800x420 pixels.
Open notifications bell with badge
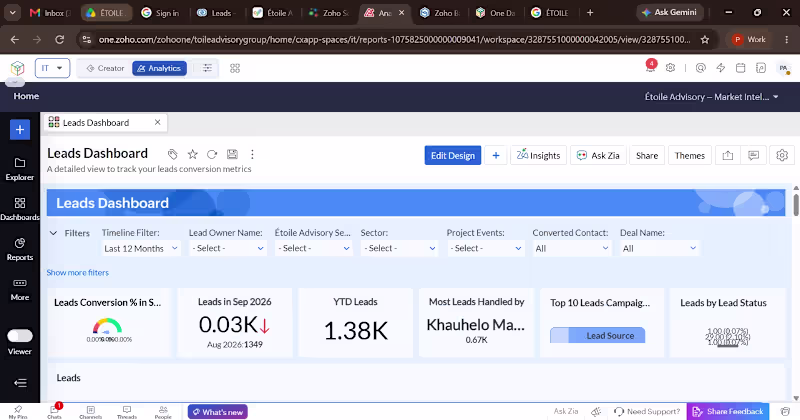click(x=651, y=66)
